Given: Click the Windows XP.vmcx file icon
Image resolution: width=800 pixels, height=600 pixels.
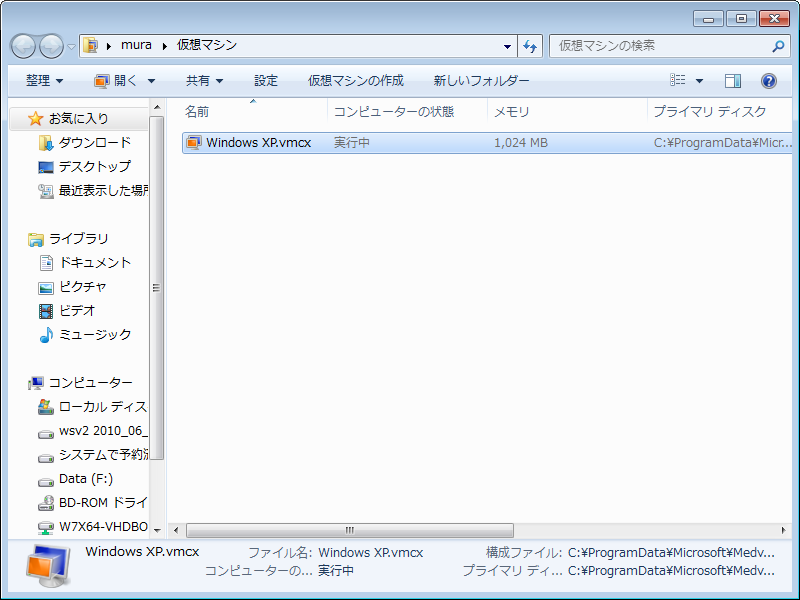Looking at the screenshot, I should point(194,143).
